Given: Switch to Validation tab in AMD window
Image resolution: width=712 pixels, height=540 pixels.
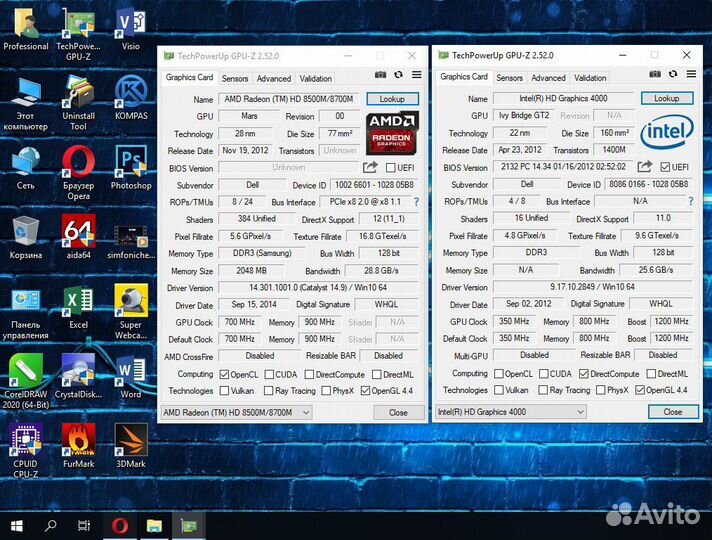Looking at the screenshot, I should (x=316, y=79).
